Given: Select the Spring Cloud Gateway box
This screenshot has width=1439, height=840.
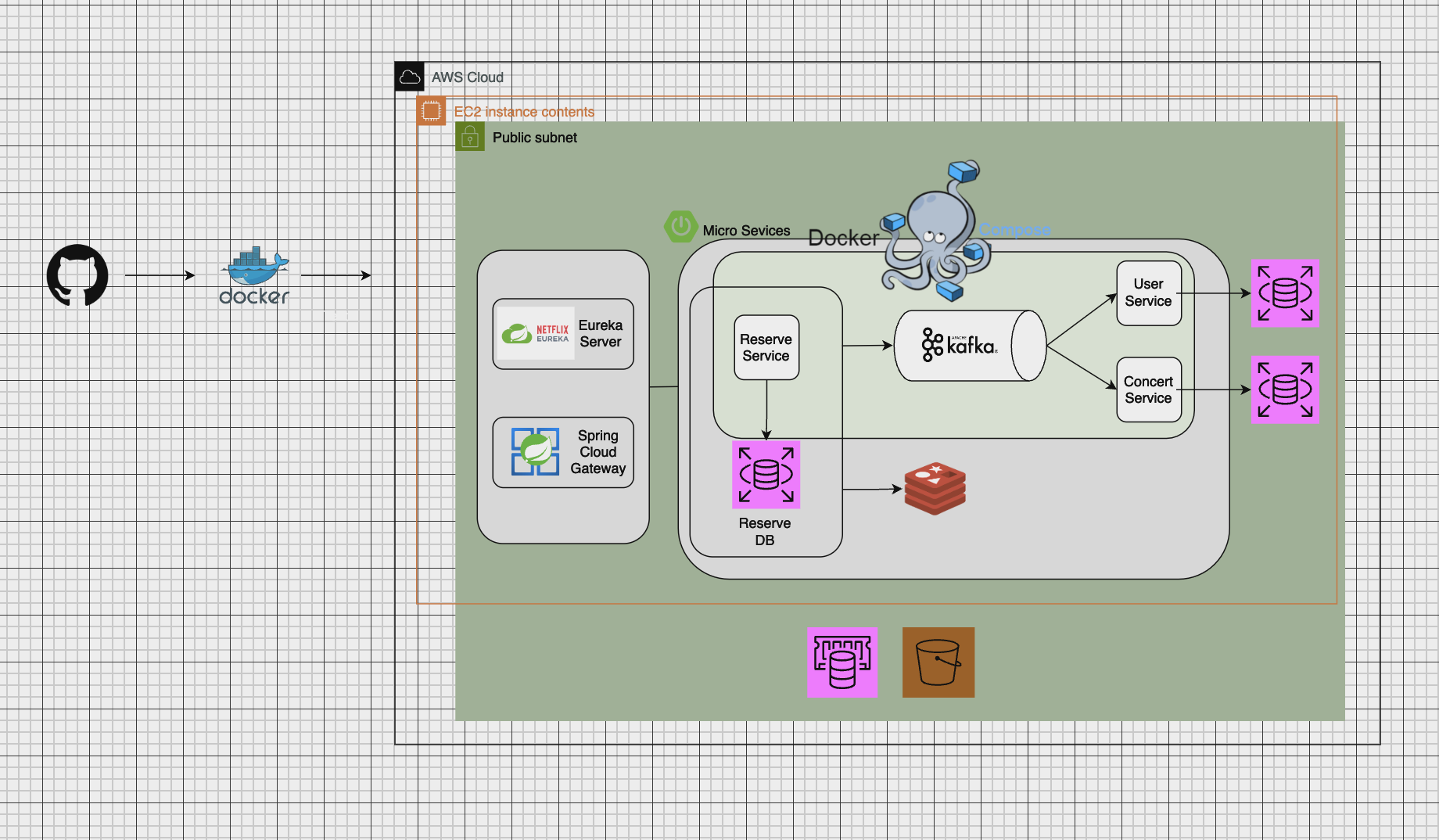Looking at the screenshot, I should pyautogui.click(x=563, y=452).
